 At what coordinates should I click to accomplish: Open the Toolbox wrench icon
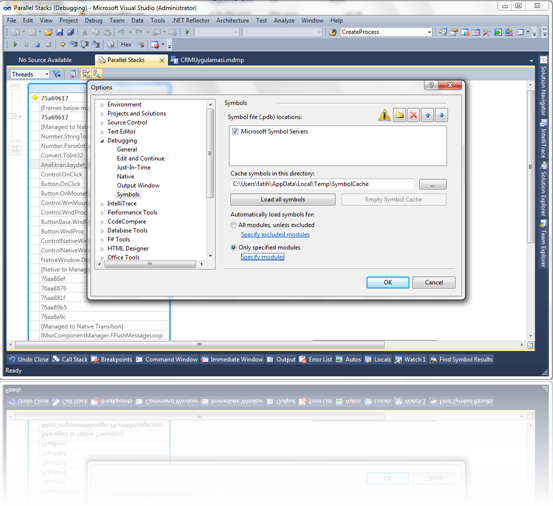pyautogui.click(x=486, y=32)
